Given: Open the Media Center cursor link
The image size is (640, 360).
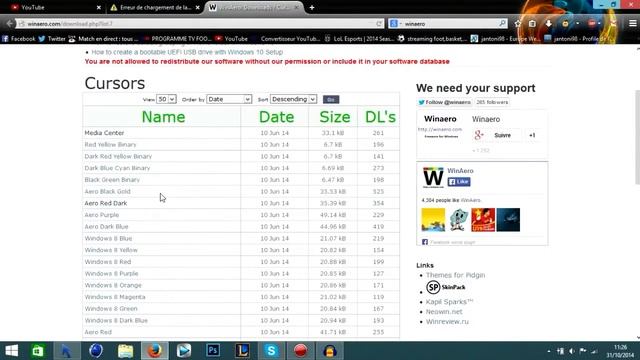Looking at the screenshot, I should 104,133.
